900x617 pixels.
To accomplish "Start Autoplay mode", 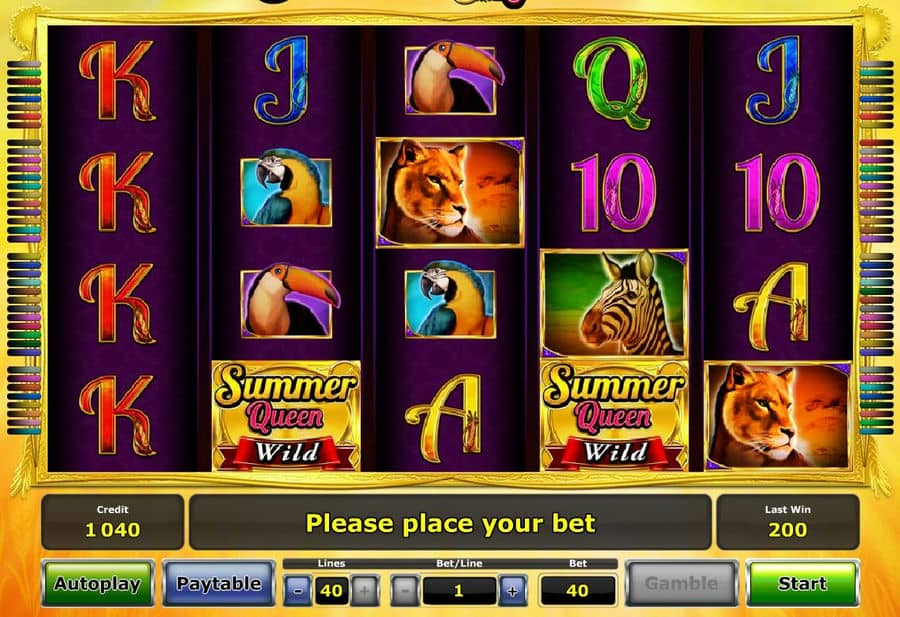I will pos(98,583).
